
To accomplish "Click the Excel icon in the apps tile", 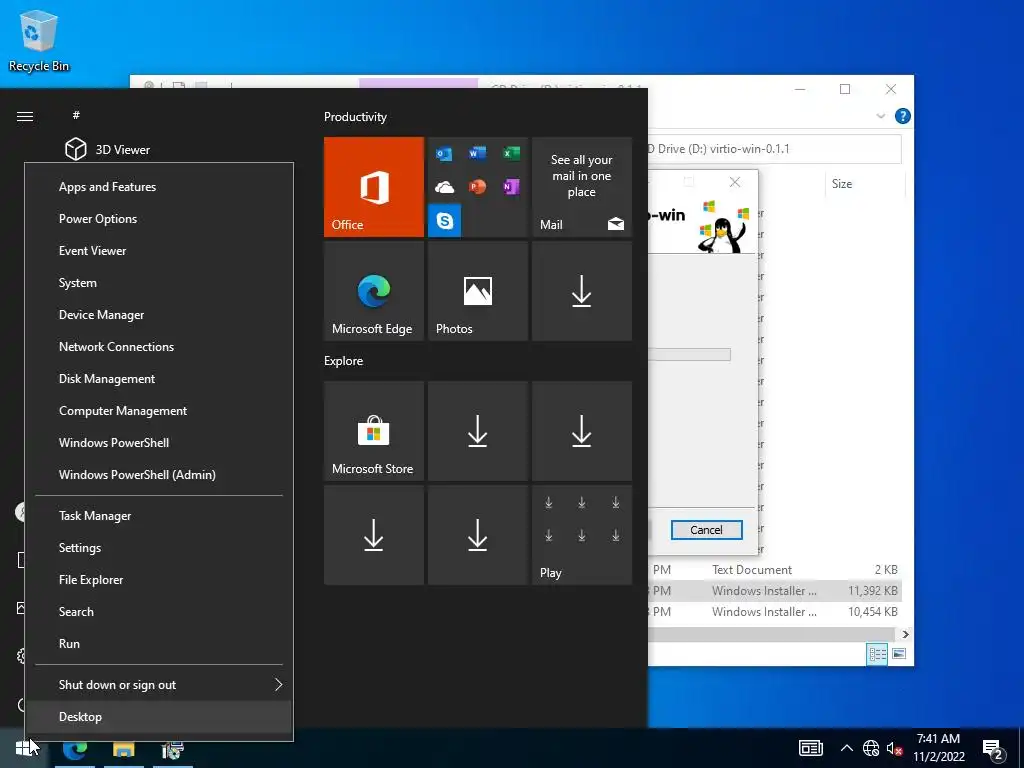I will (511, 153).
